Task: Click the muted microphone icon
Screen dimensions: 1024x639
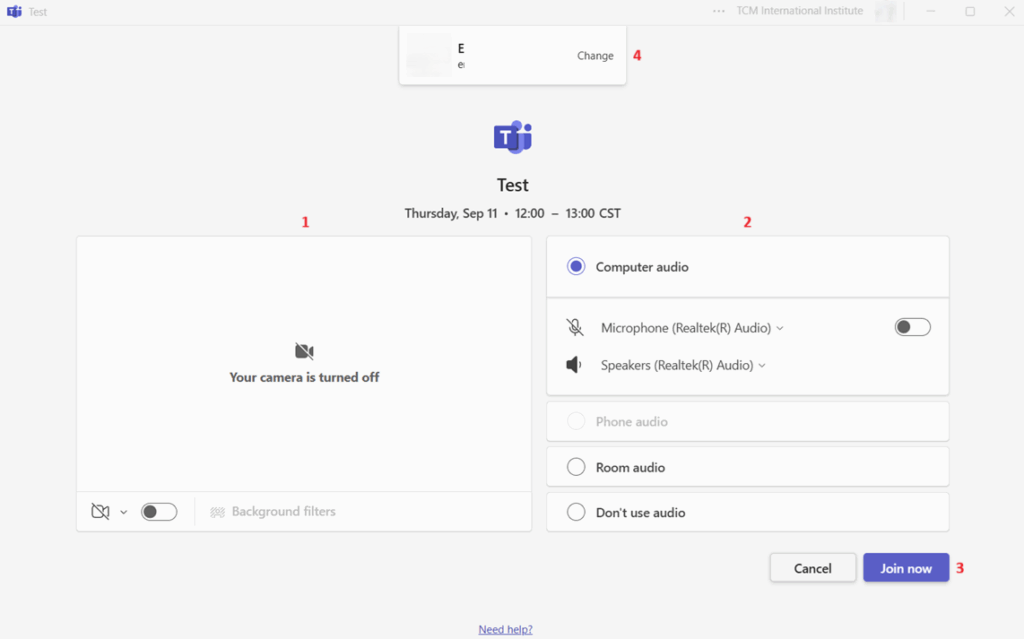Action: tap(575, 328)
